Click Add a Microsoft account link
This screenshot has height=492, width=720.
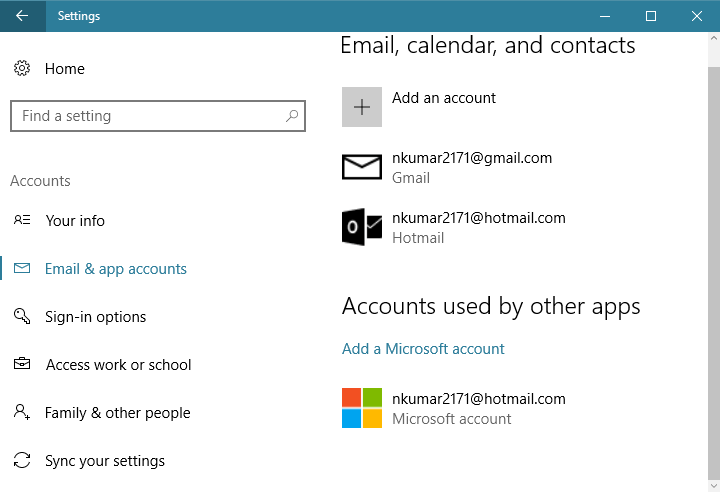[423, 349]
